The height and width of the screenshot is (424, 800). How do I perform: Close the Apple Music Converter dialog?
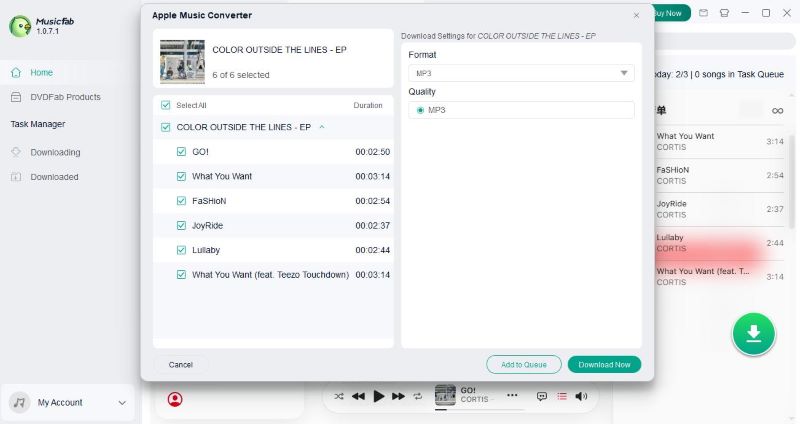(x=636, y=15)
